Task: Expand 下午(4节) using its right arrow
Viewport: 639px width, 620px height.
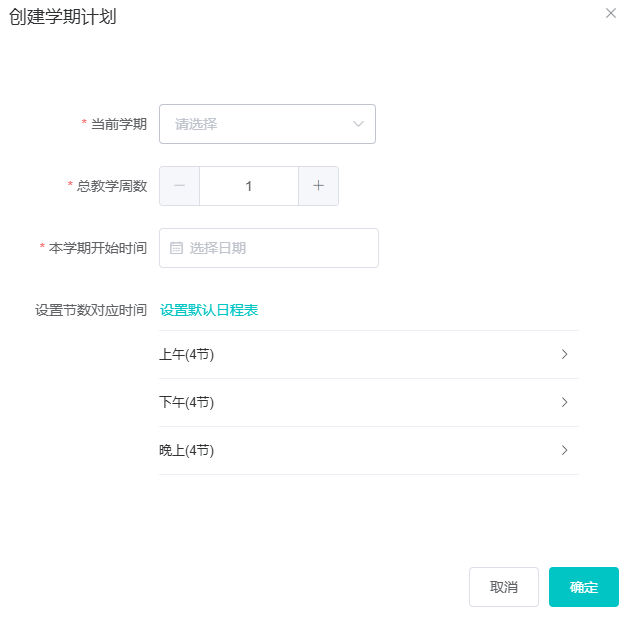Action: pos(564,402)
